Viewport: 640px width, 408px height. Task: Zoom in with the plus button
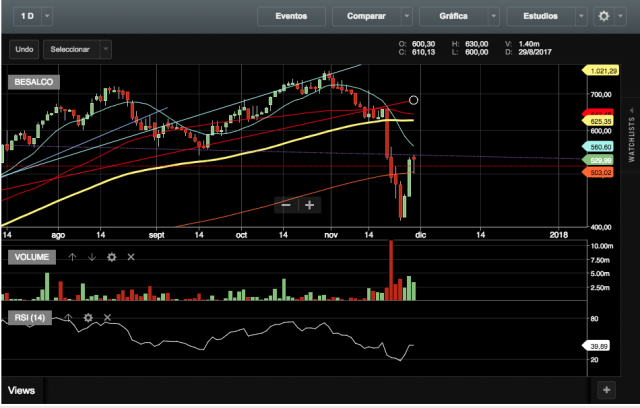coord(309,205)
